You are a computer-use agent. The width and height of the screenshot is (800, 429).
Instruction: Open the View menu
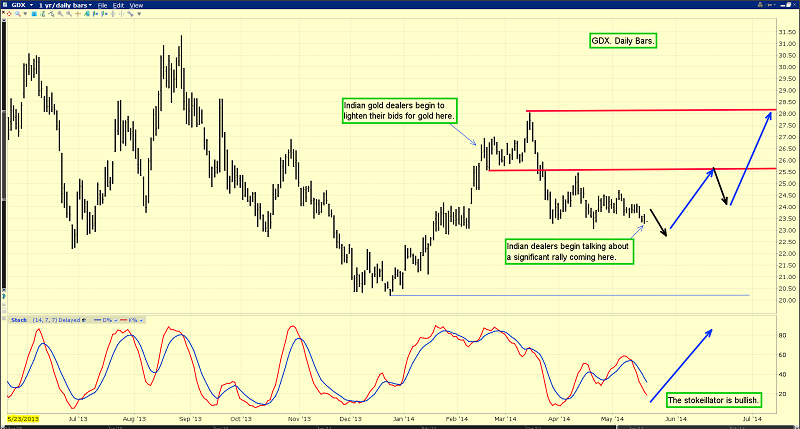136,5
